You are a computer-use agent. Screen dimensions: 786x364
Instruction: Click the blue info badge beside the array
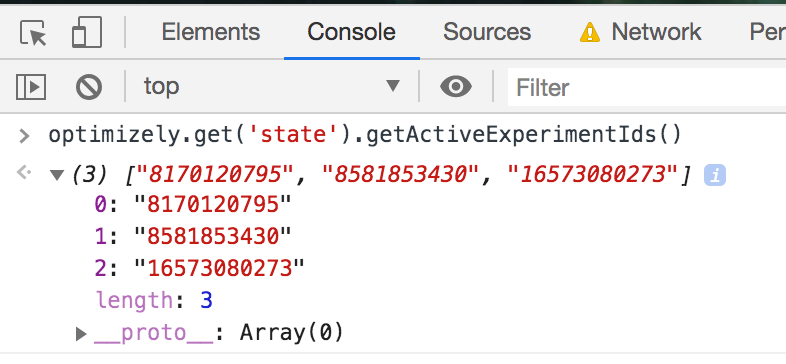[715, 176]
